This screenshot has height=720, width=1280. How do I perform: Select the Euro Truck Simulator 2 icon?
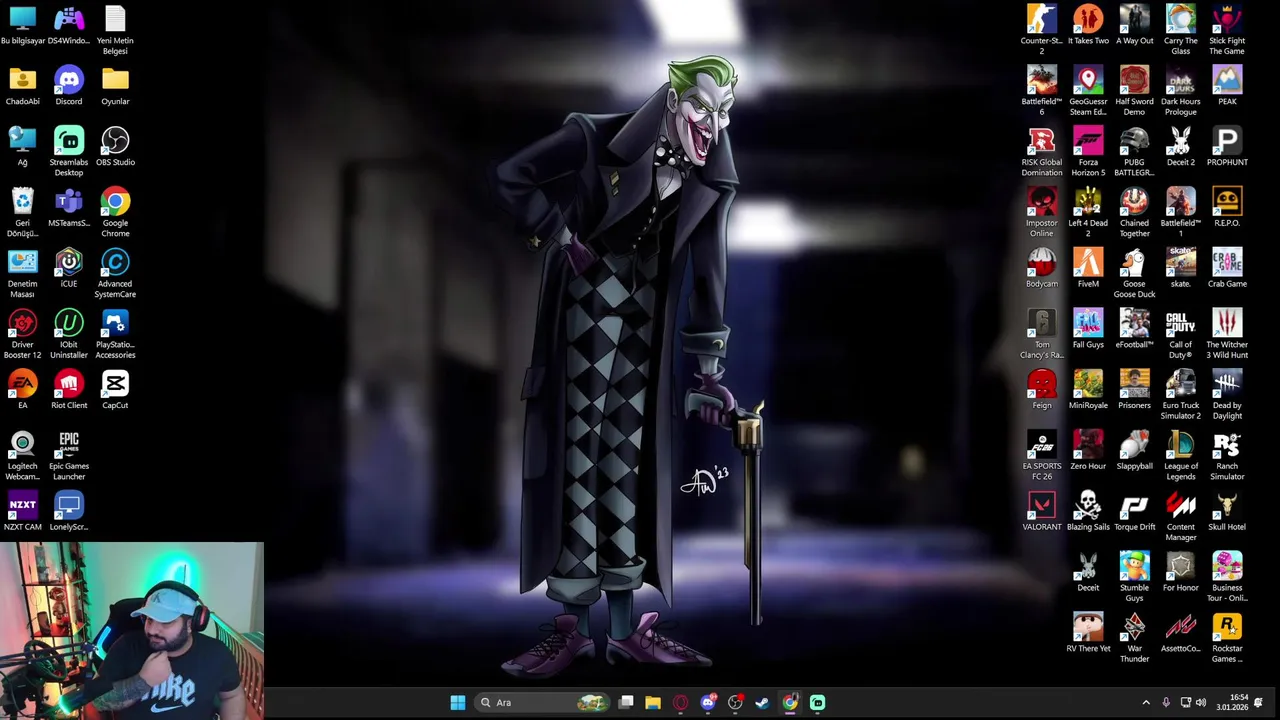[1180, 395]
